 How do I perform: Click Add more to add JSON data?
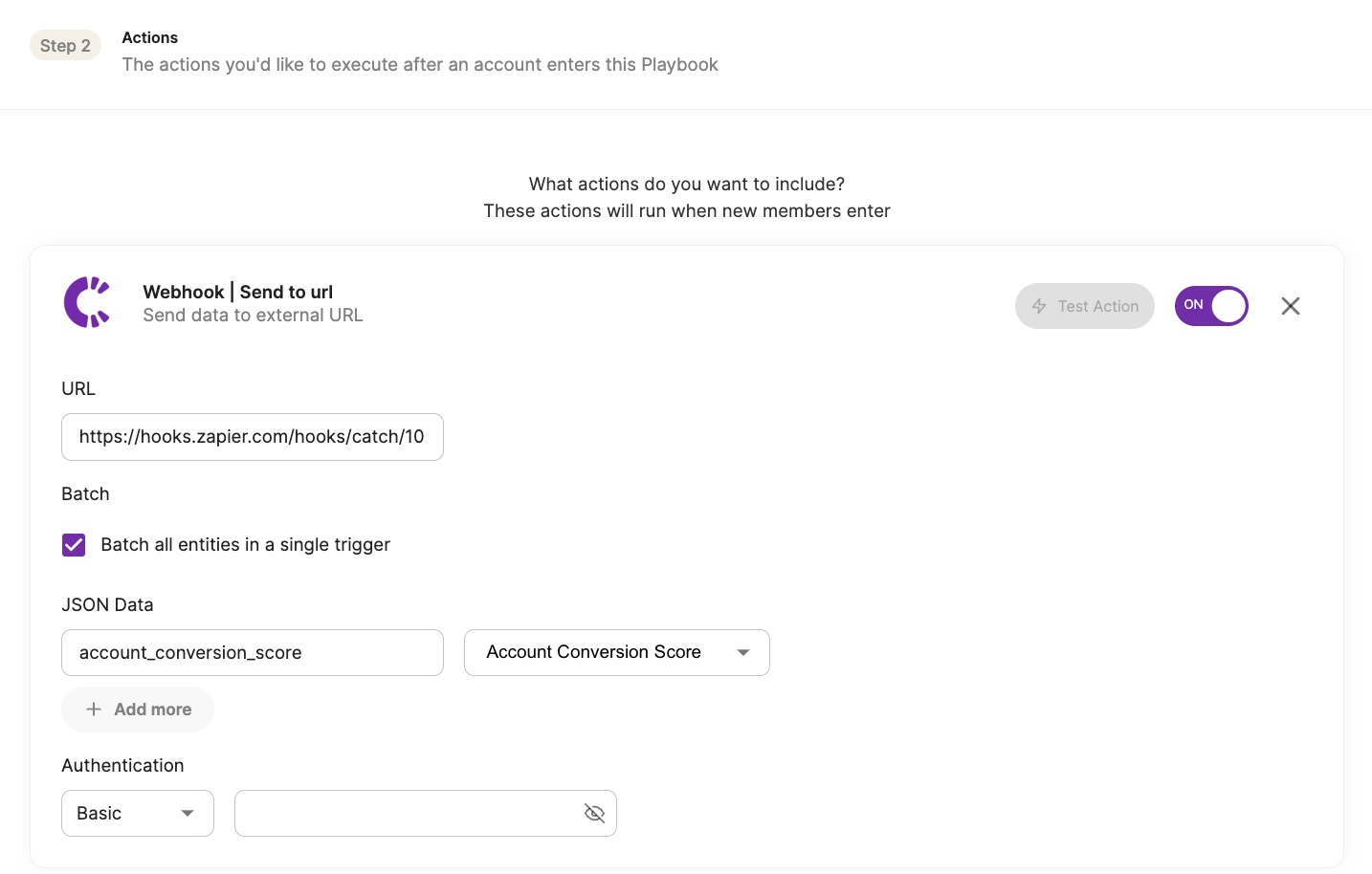[152, 710]
